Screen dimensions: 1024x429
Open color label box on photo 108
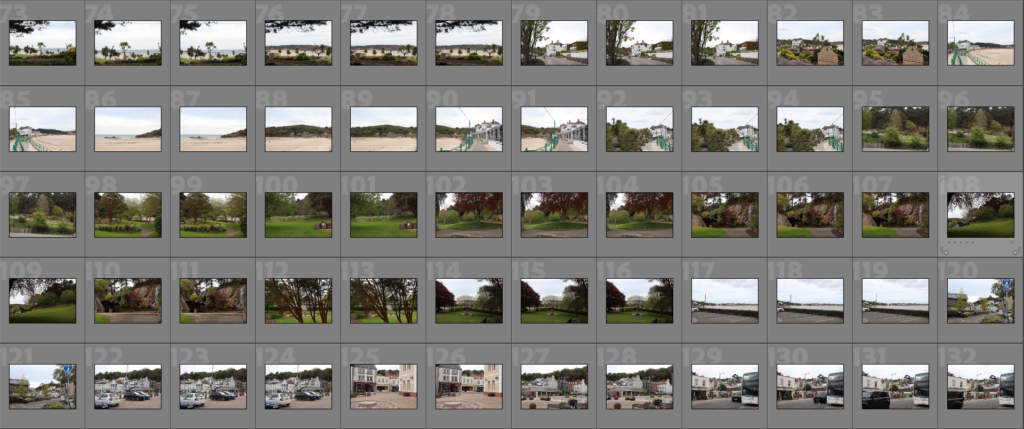point(1012,243)
